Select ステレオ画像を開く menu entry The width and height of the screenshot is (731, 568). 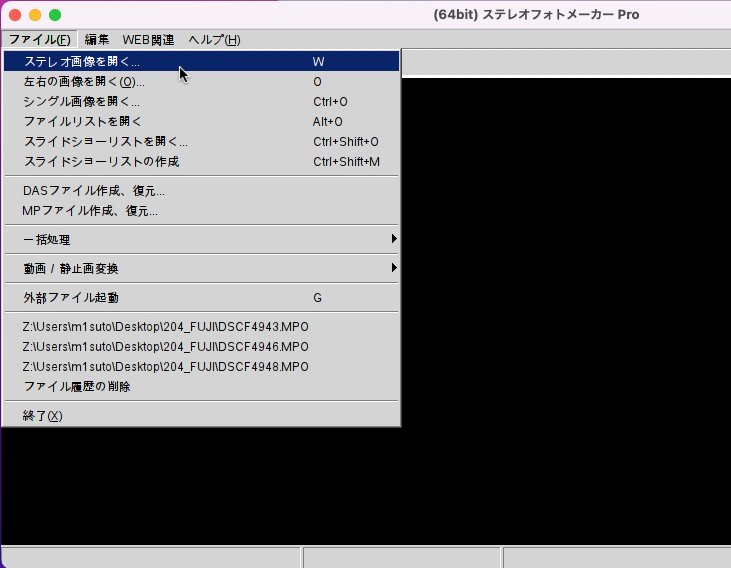click(x=201, y=62)
